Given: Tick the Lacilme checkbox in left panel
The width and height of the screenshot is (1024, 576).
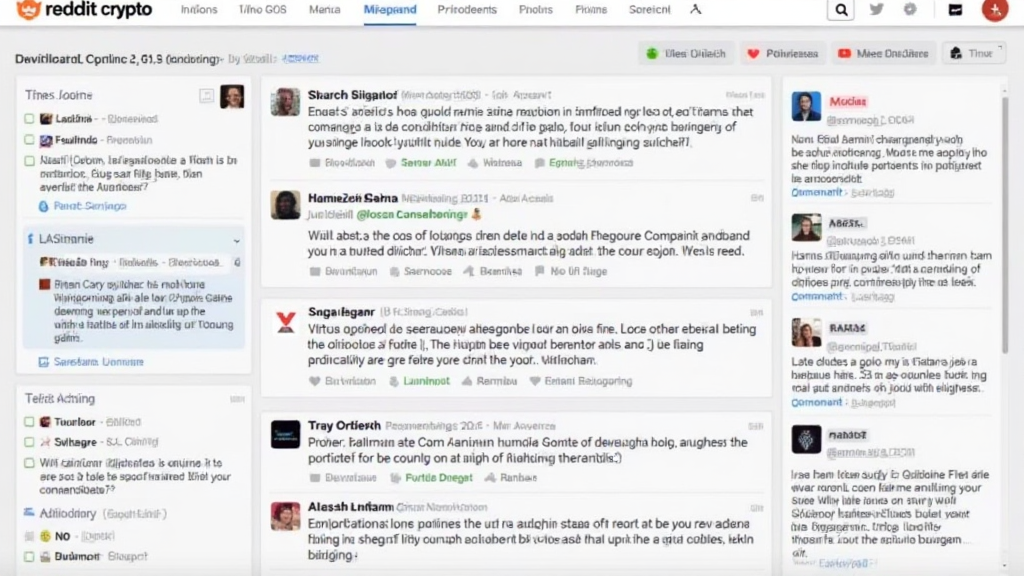Looking at the screenshot, I should (30, 119).
